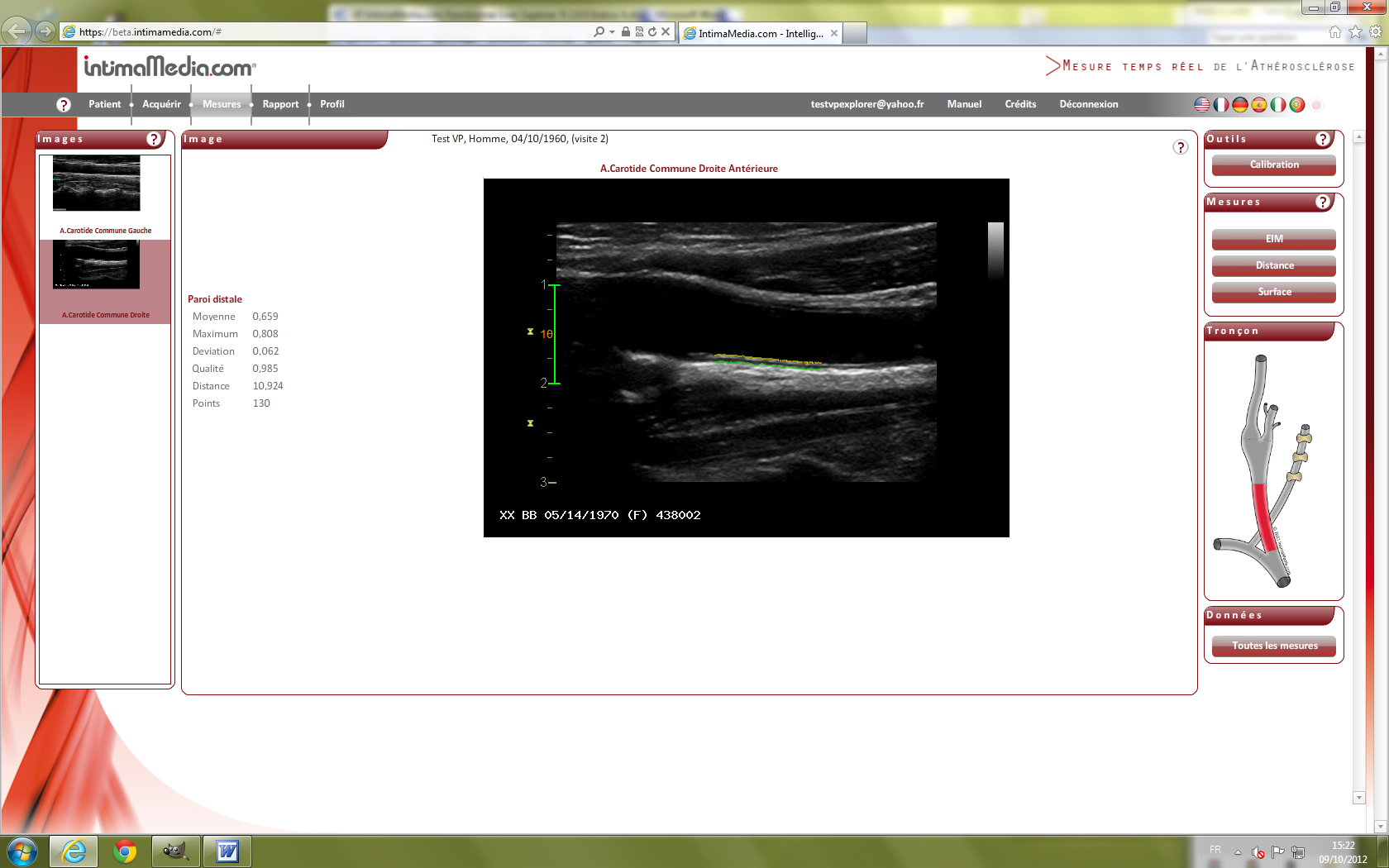This screenshot has width=1389, height=868.
Task: Click the Déconnexion link
Action: click(1088, 104)
